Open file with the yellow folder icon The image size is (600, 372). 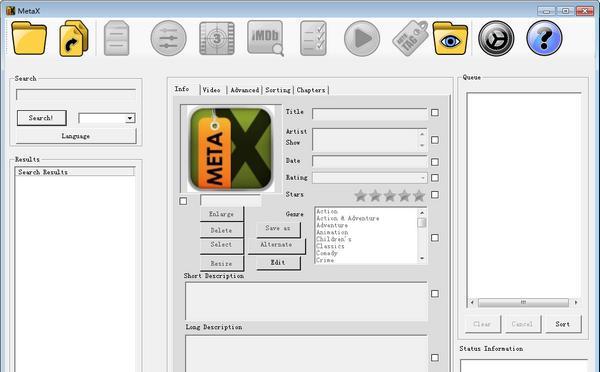[29, 38]
